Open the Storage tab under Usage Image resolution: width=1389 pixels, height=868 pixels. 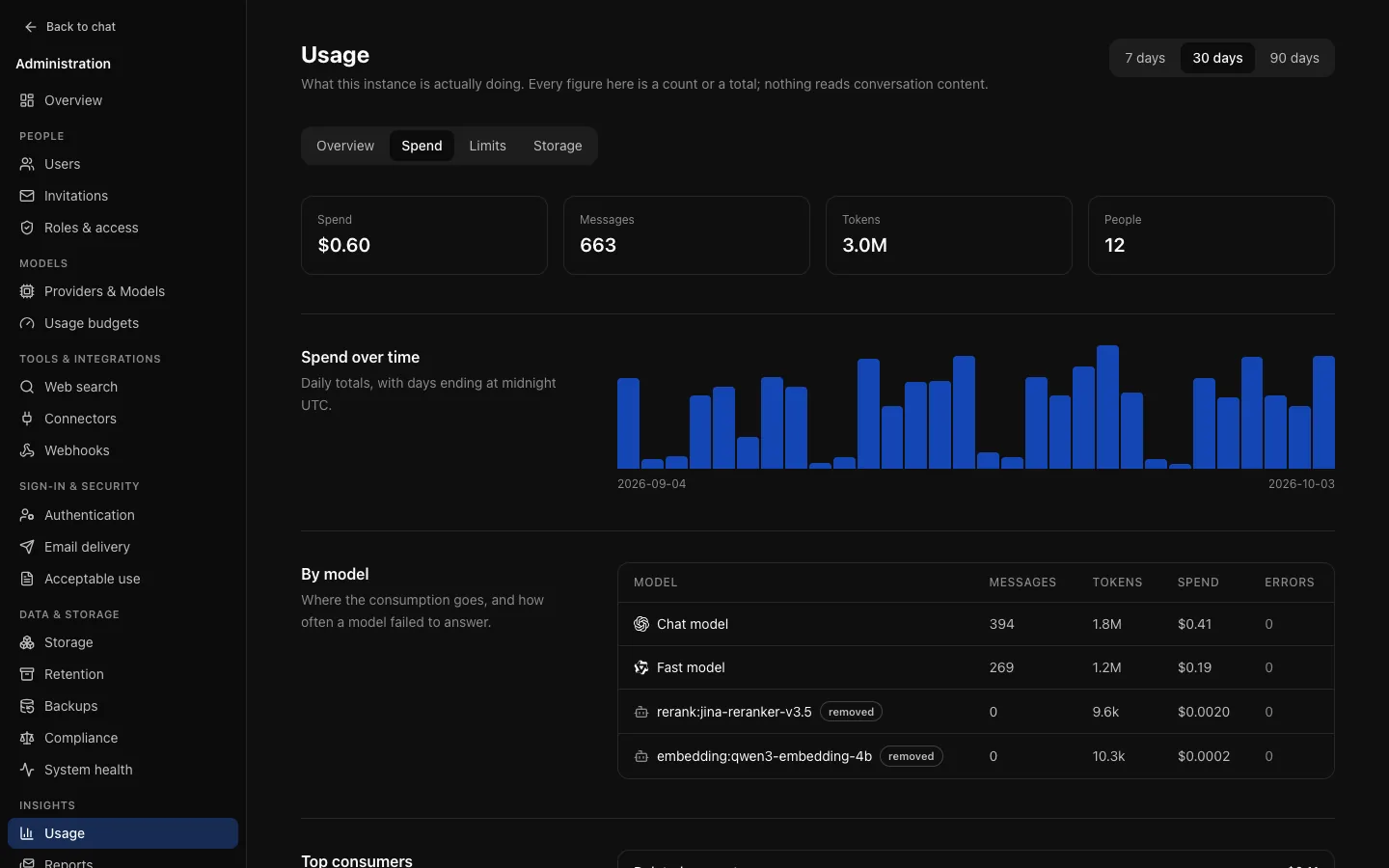pyautogui.click(x=558, y=146)
